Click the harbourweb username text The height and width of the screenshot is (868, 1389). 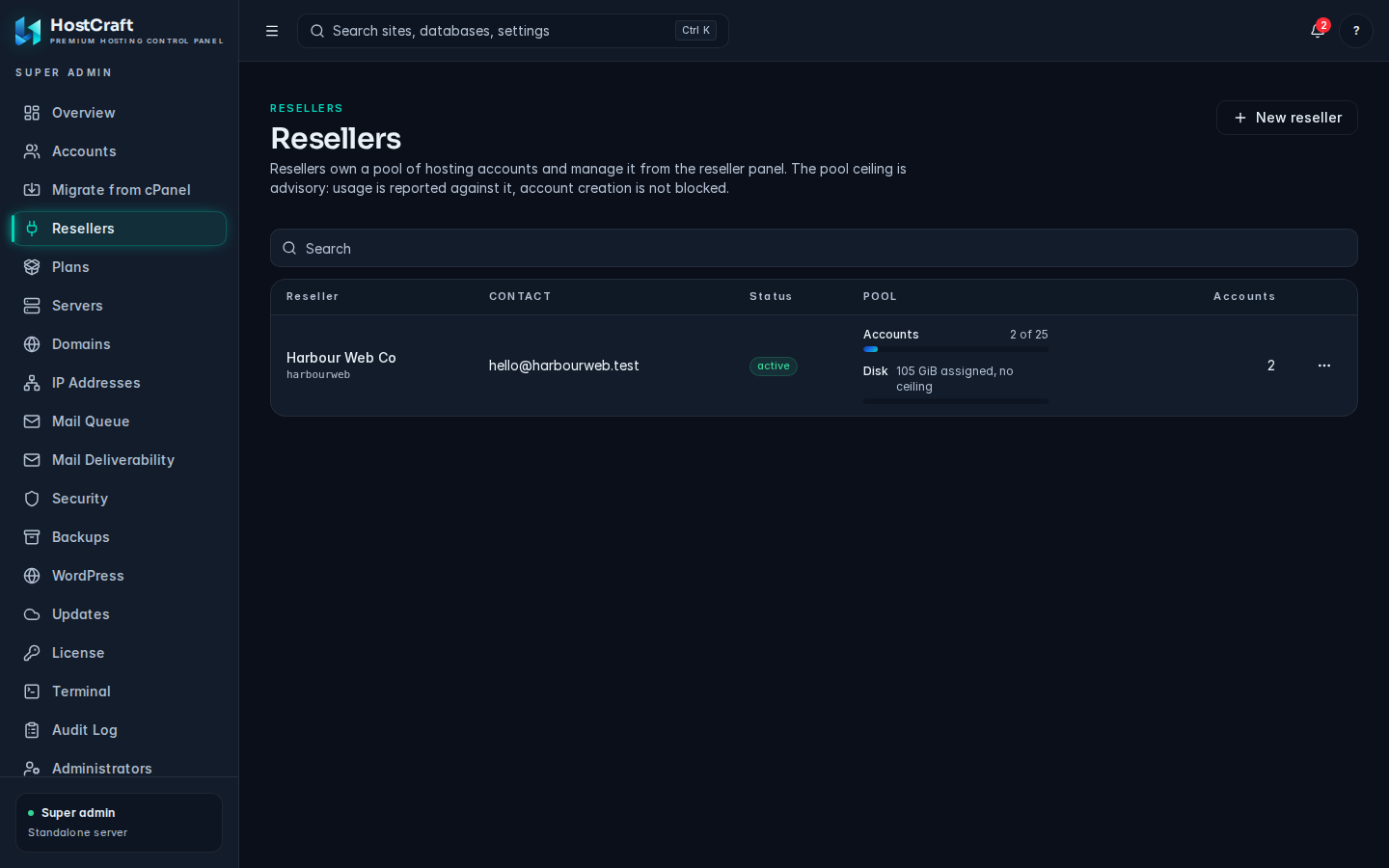[x=318, y=375]
